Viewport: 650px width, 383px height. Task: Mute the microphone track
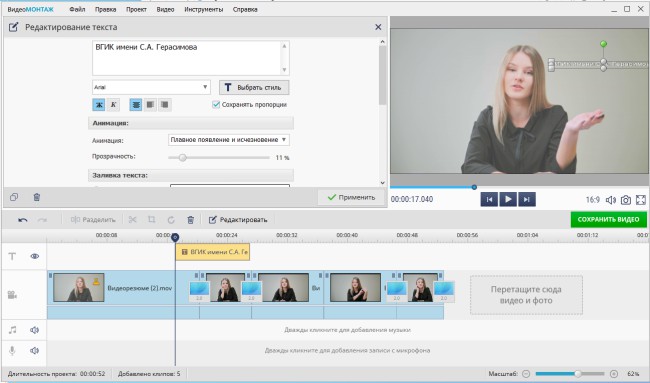34,351
